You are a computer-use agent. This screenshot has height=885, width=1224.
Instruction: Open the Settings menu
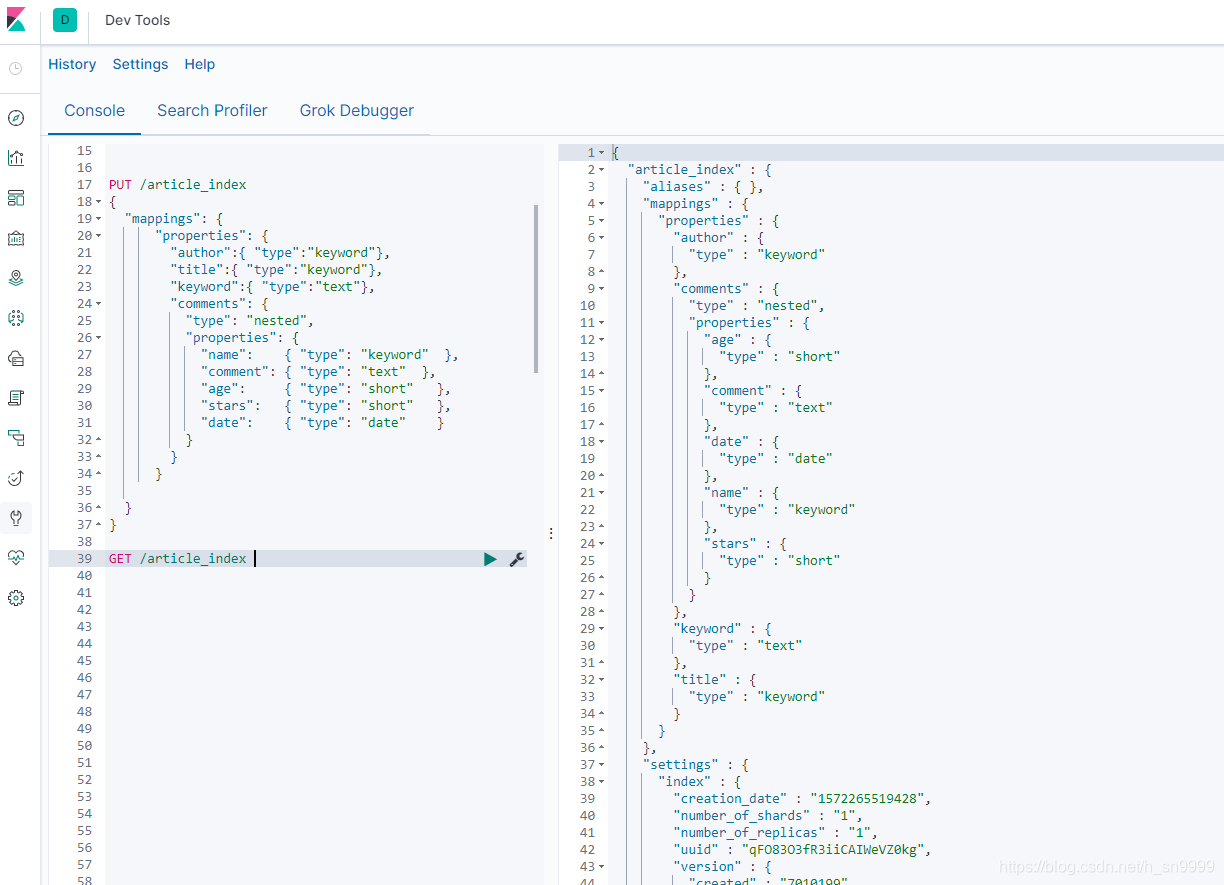coord(140,64)
